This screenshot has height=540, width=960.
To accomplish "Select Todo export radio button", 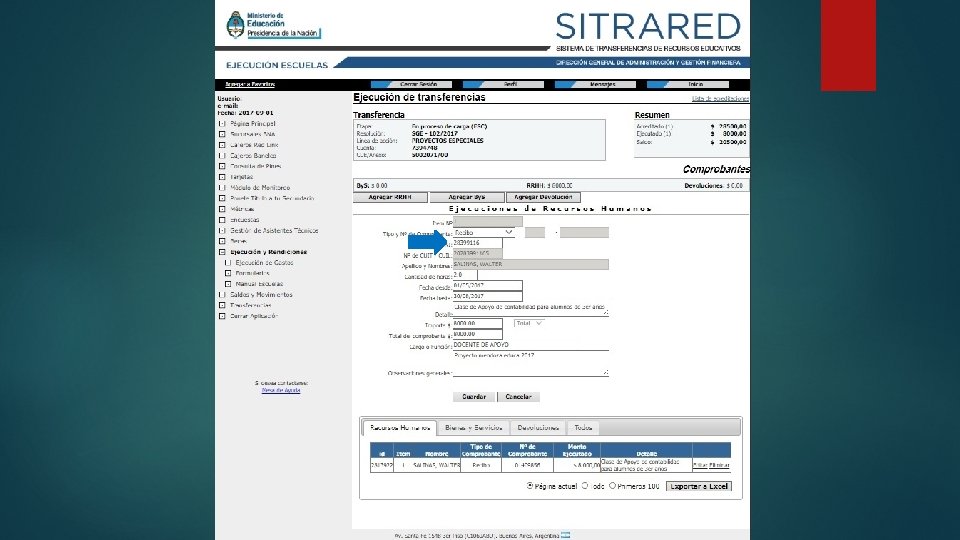I will point(585,486).
